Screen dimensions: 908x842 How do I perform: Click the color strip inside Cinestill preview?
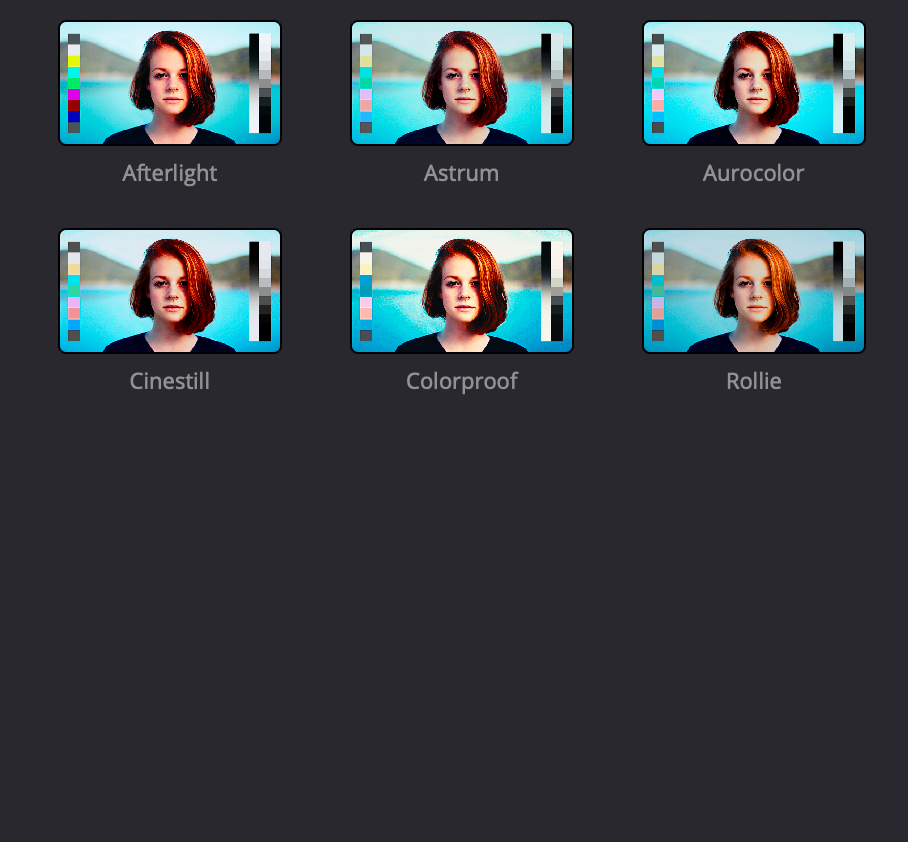point(75,290)
